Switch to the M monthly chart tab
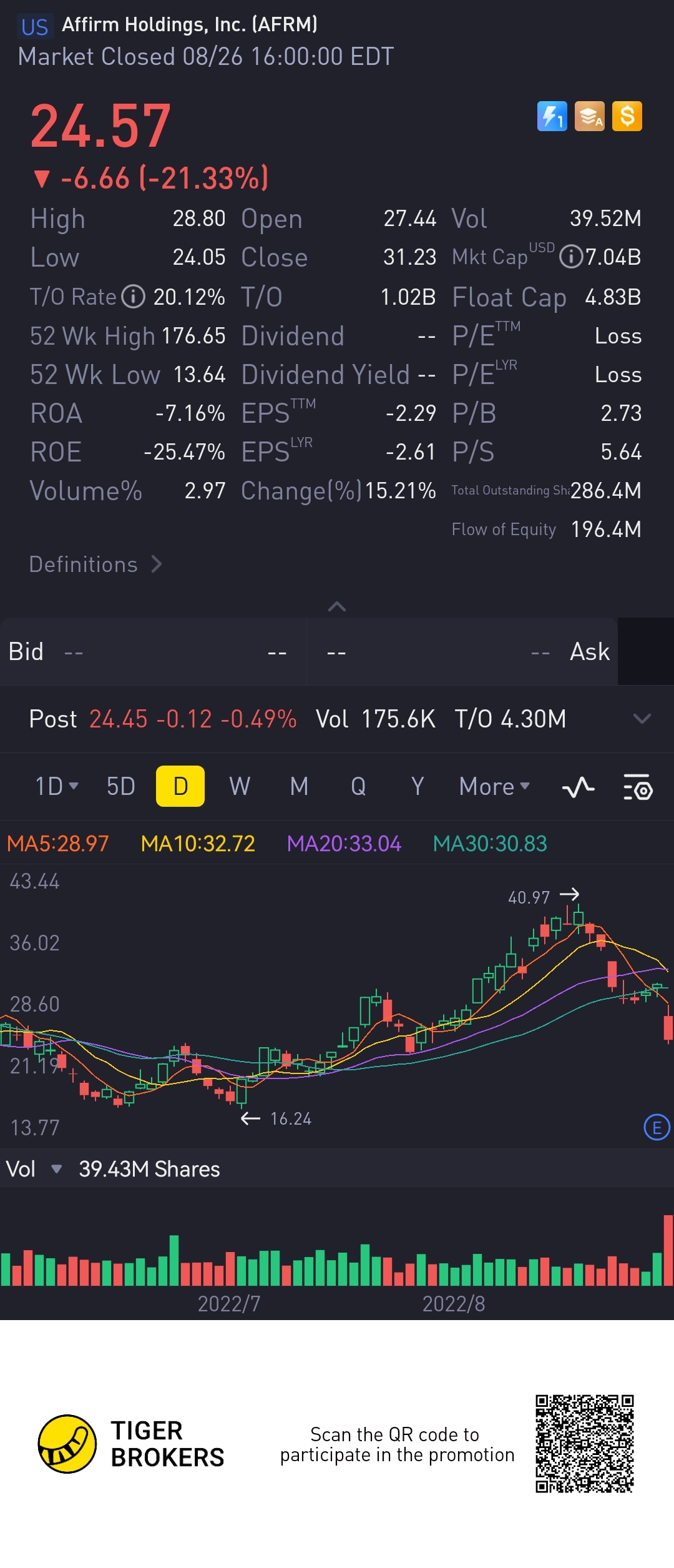 coord(299,786)
